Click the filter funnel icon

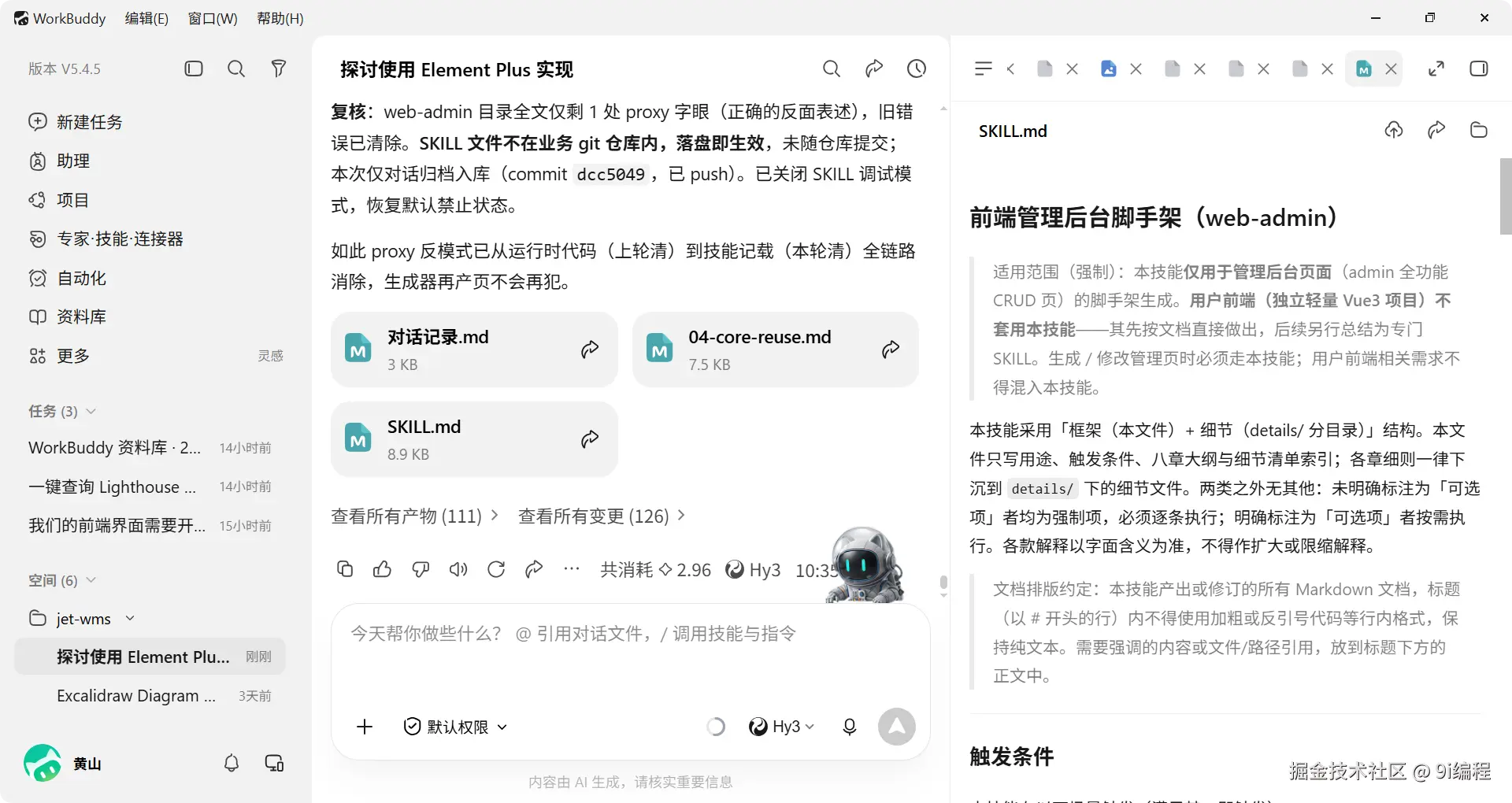tap(278, 68)
